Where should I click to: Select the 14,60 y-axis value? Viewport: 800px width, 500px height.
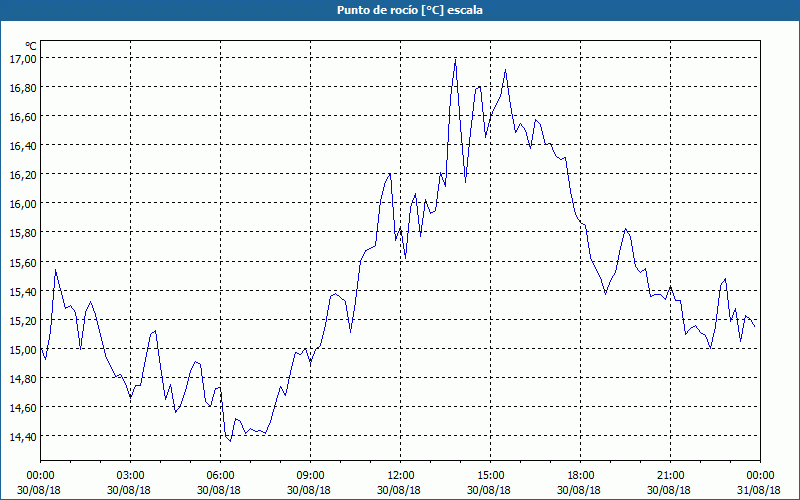pos(23,407)
